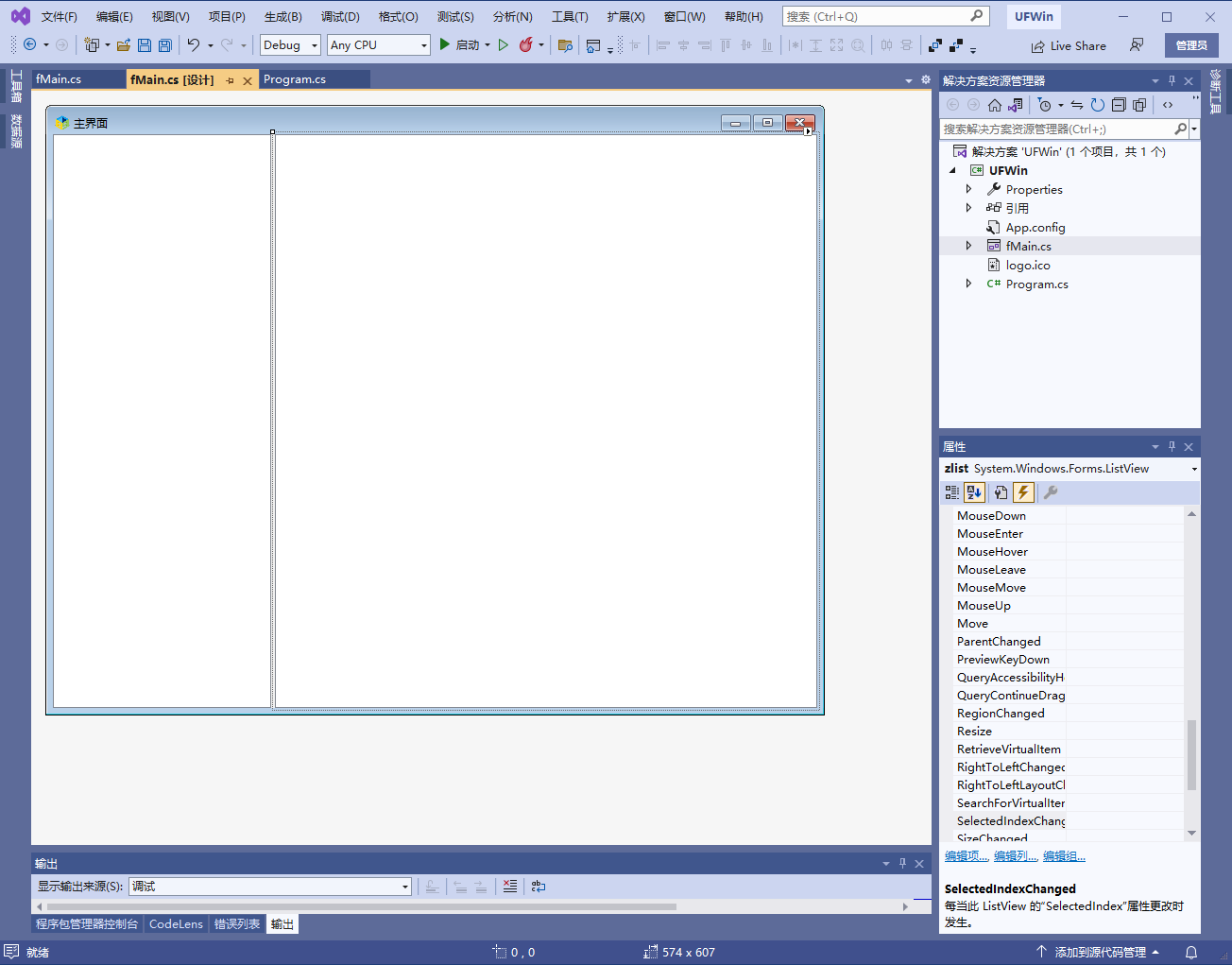Image resolution: width=1232 pixels, height=965 pixels.
Task: Open the property pages wrench-document icon
Action: 1050,492
